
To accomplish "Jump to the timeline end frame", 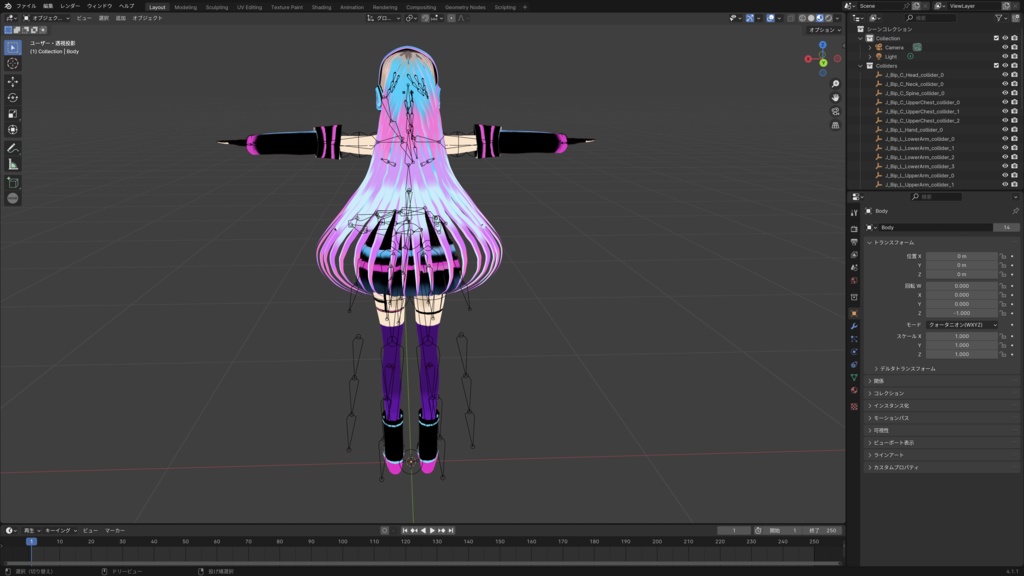I will (451, 531).
